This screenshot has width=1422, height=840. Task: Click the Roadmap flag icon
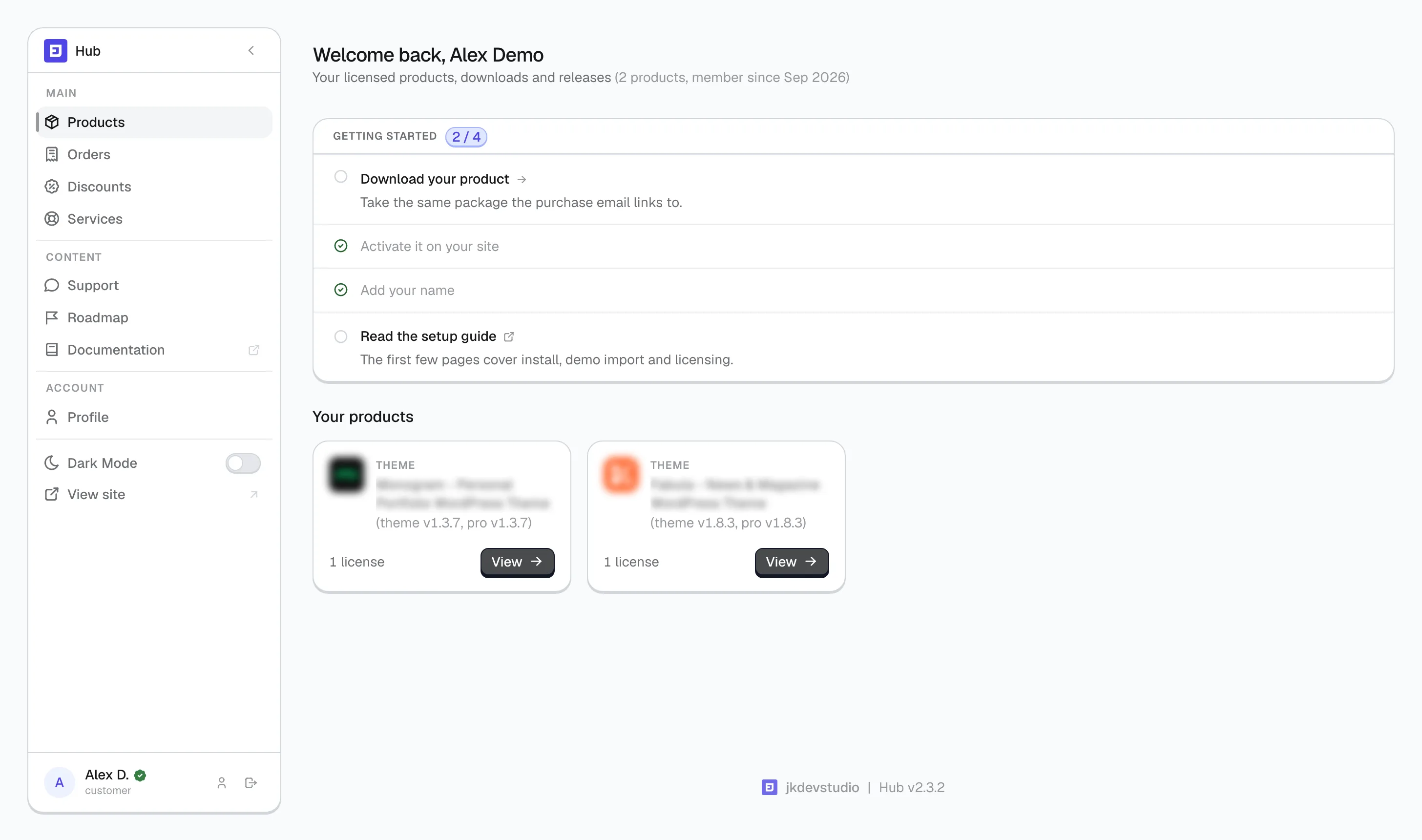pos(51,317)
